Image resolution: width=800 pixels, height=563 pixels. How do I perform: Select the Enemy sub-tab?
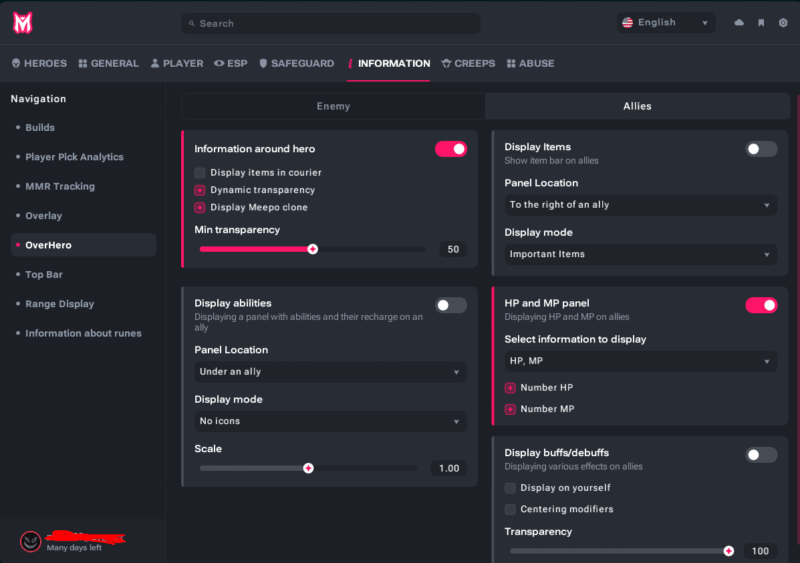pos(333,106)
